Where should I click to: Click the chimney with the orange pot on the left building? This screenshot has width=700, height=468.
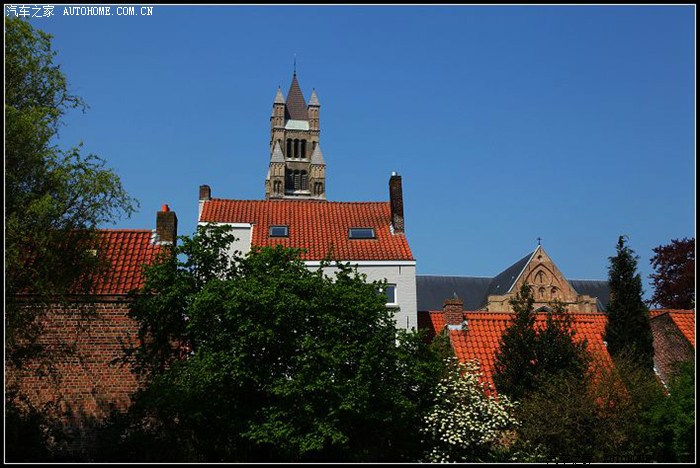pos(166,225)
